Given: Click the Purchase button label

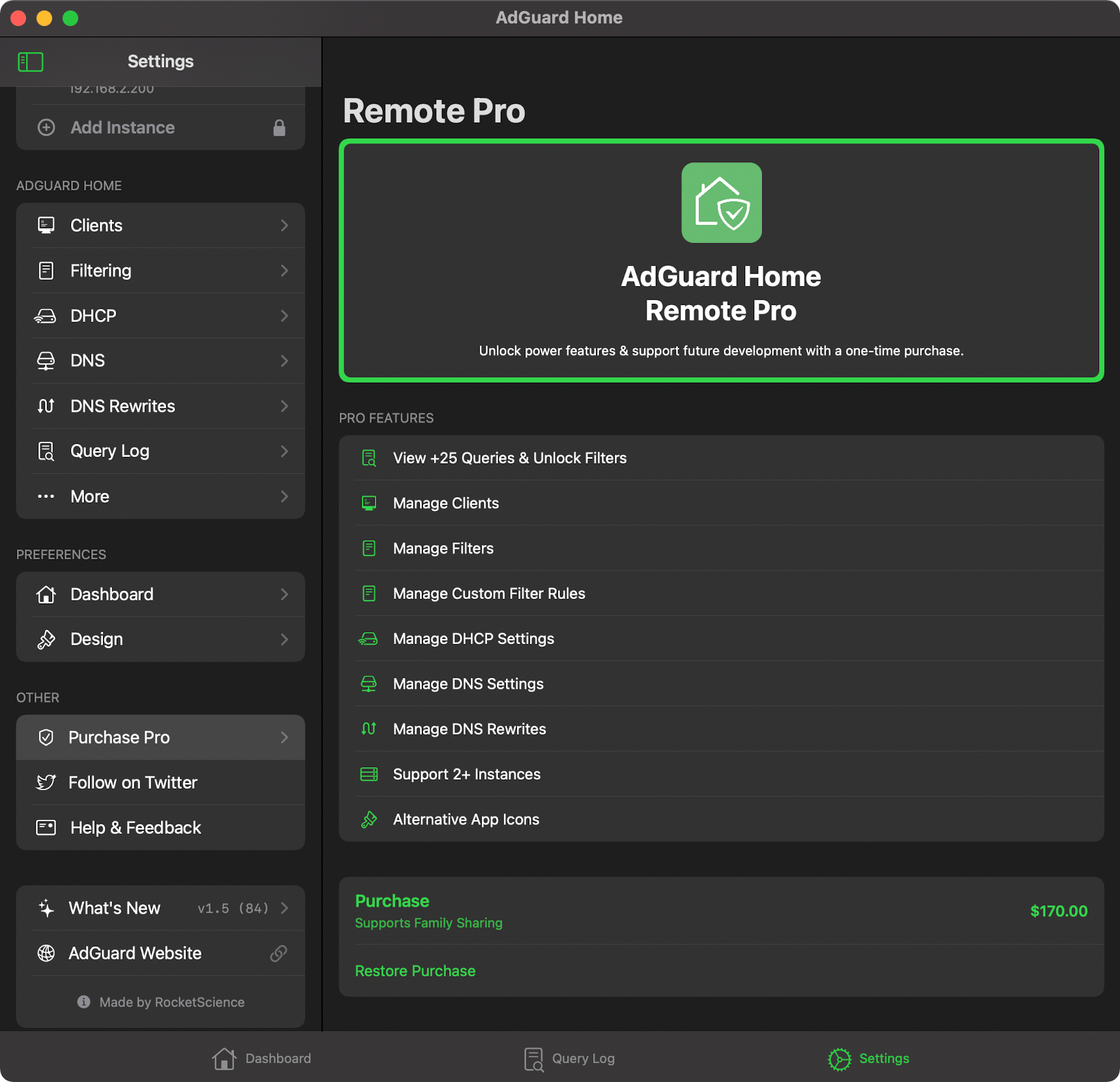Looking at the screenshot, I should click(392, 901).
